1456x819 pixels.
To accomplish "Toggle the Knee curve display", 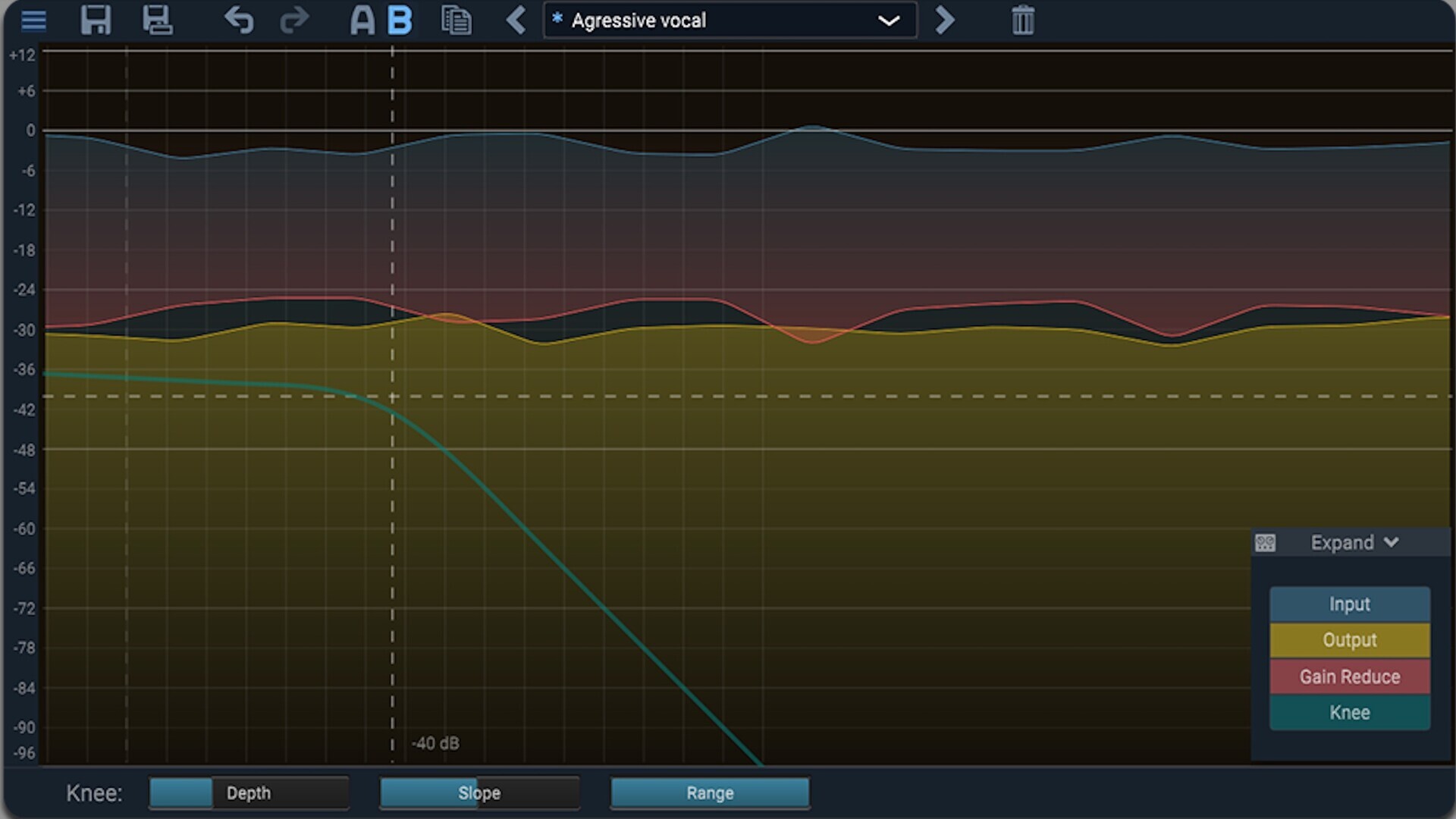I will click(x=1350, y=713).
